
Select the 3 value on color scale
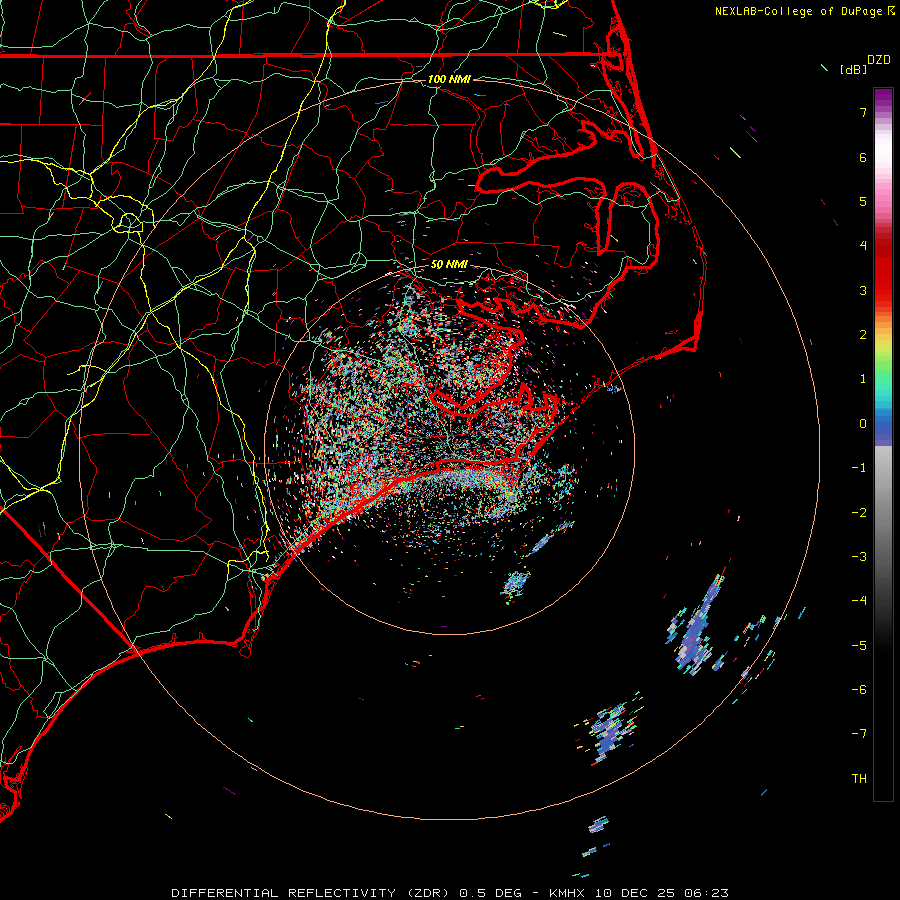pyautogui.click(x=863, y=290)
